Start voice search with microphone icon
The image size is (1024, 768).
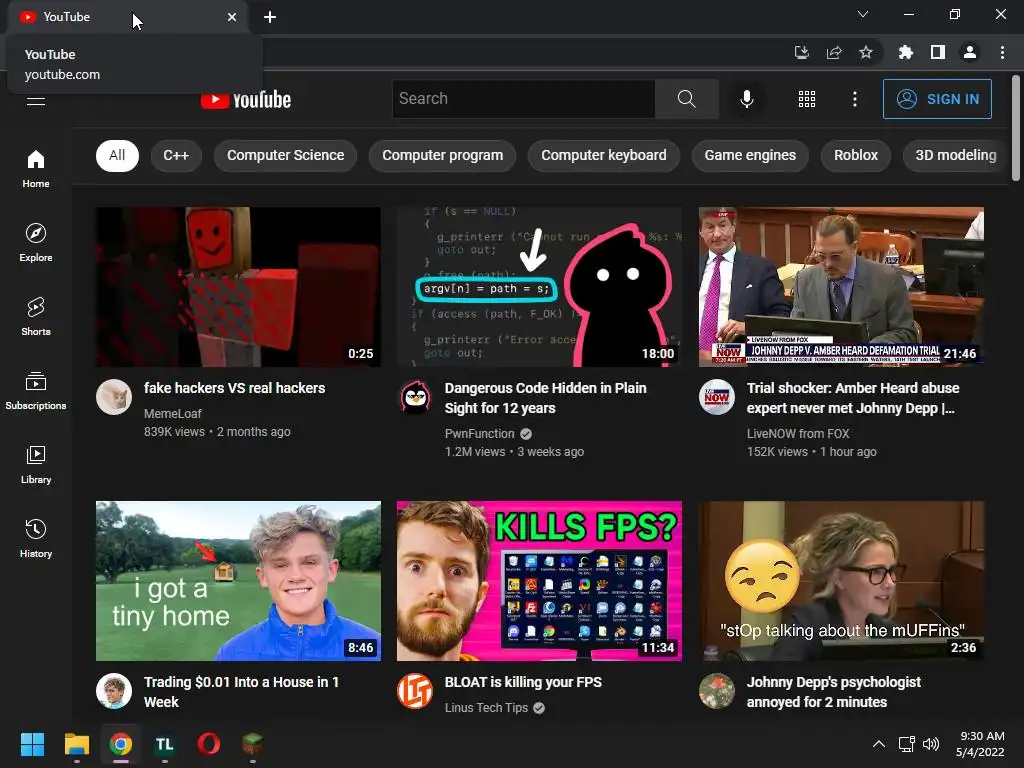(746, 99)
